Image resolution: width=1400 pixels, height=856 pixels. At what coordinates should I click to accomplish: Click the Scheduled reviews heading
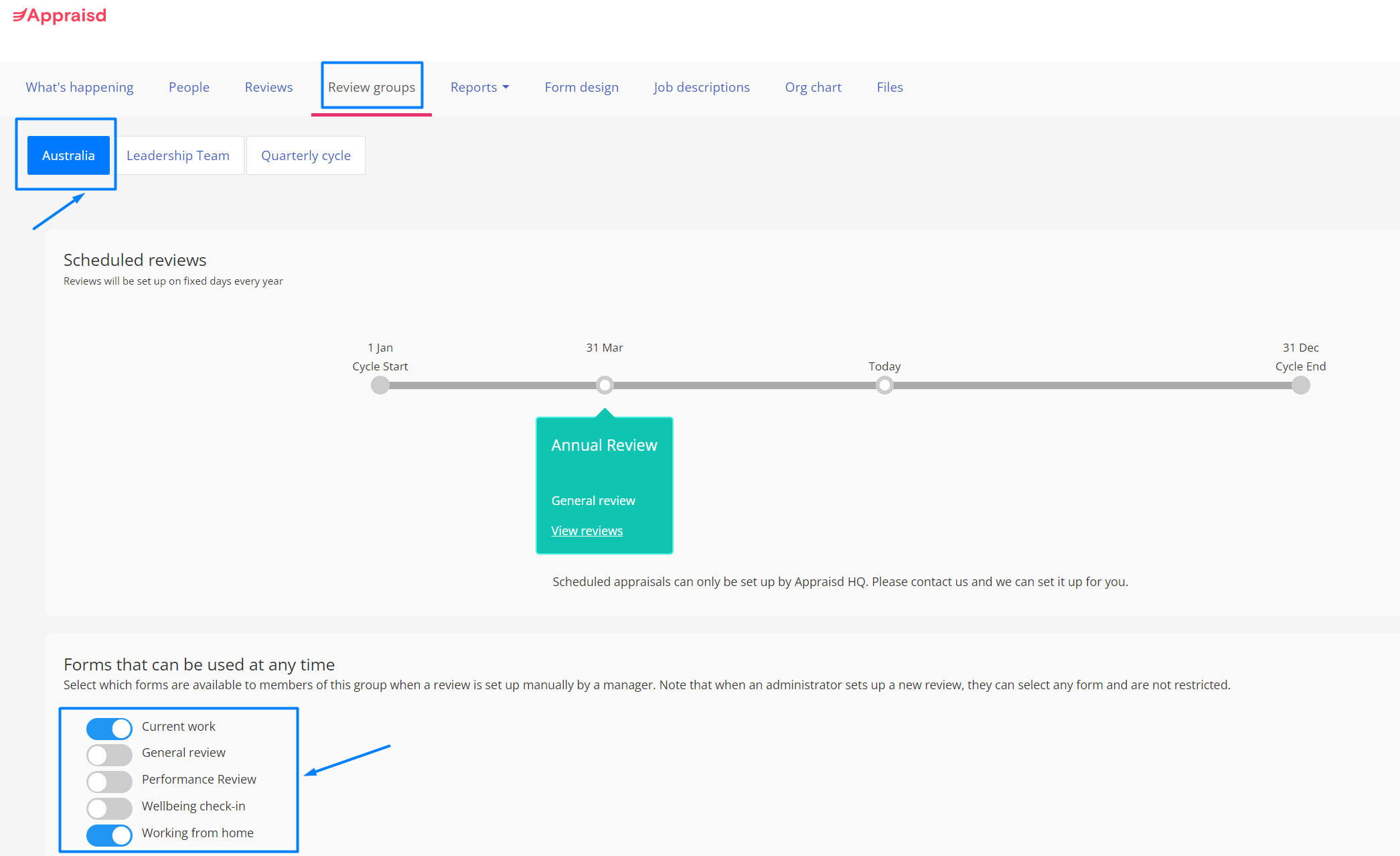[x=135, y=260]
